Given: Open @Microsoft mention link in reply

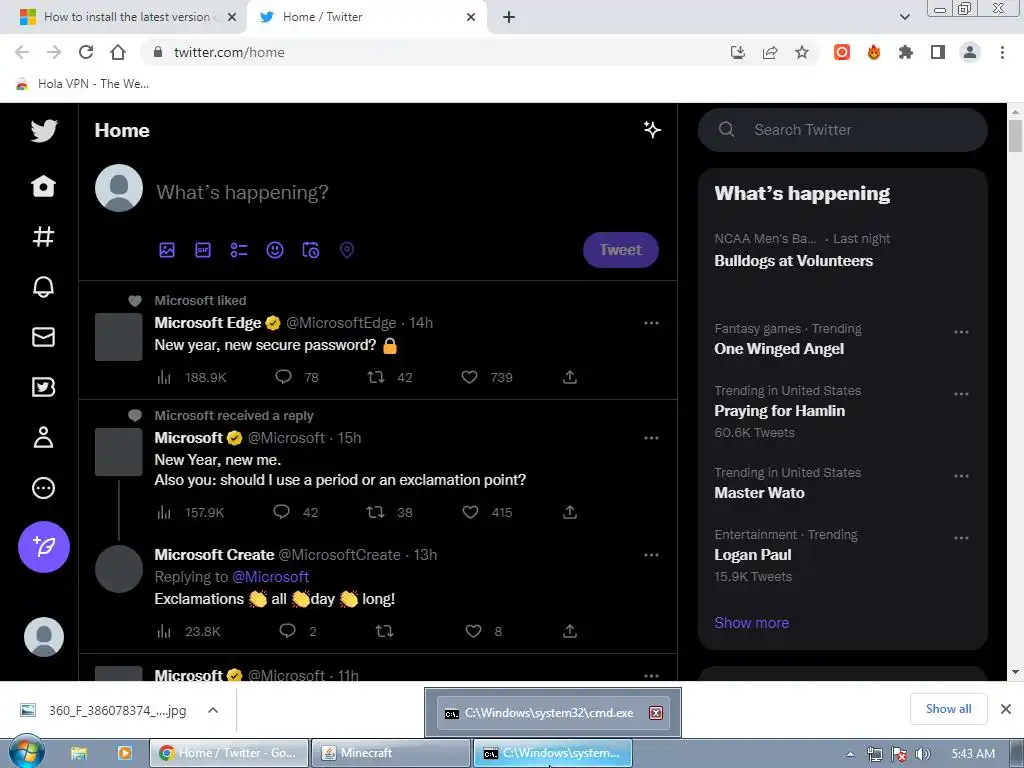Looking at the screenshot, I should coord(270,577).
